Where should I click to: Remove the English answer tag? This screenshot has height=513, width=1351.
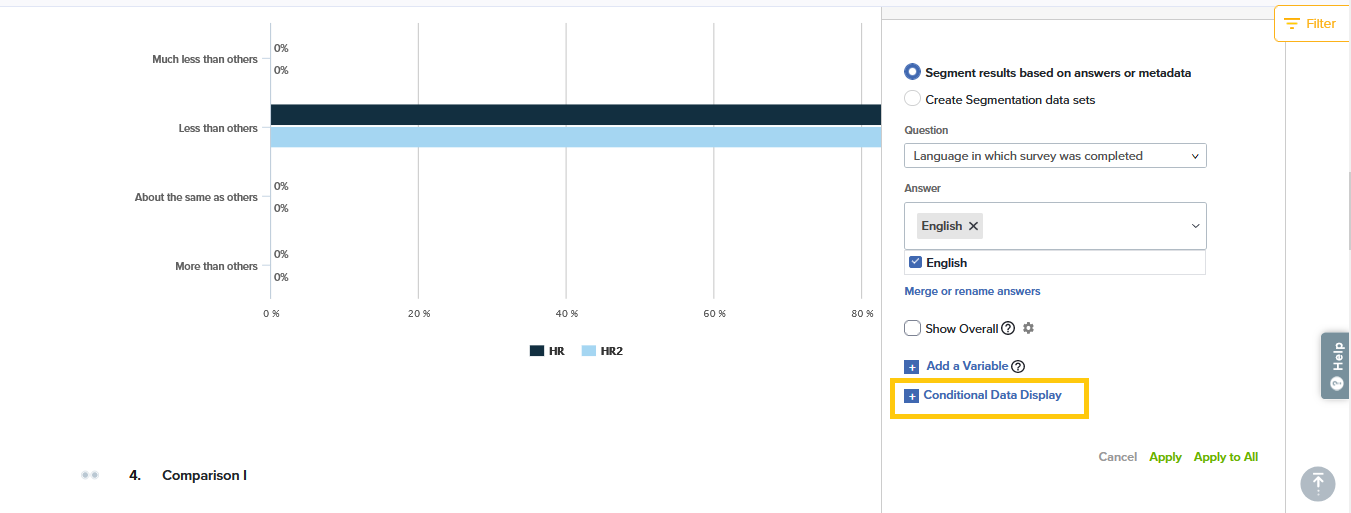[973, 226]
